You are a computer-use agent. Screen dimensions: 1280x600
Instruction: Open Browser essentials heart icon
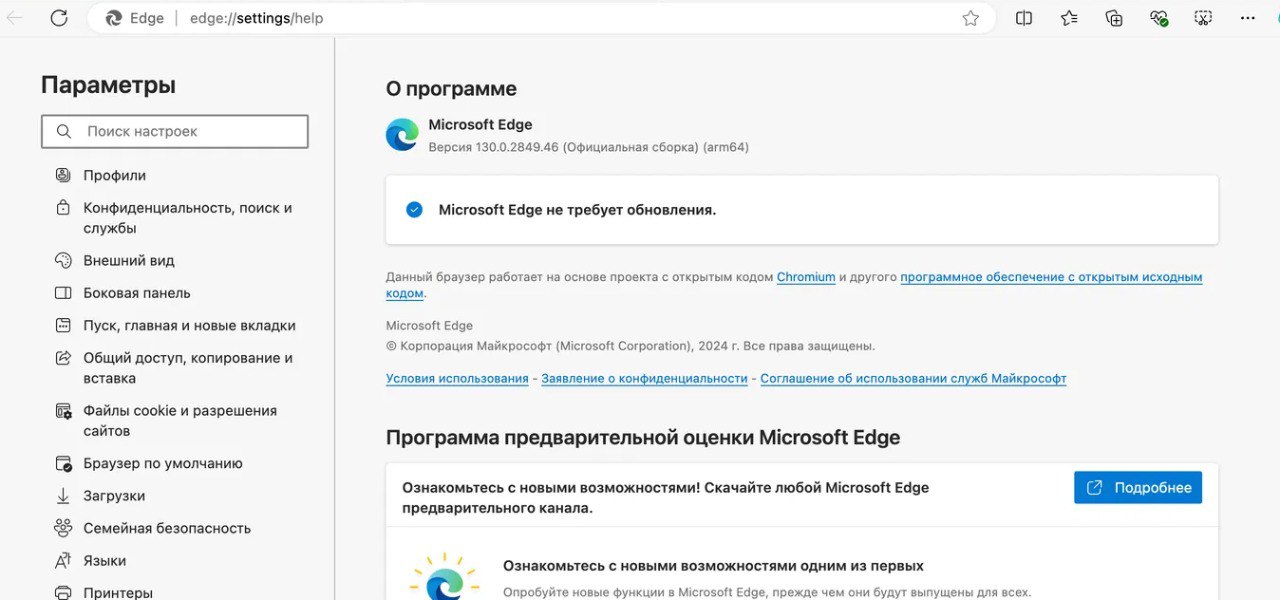(1159, 18)
